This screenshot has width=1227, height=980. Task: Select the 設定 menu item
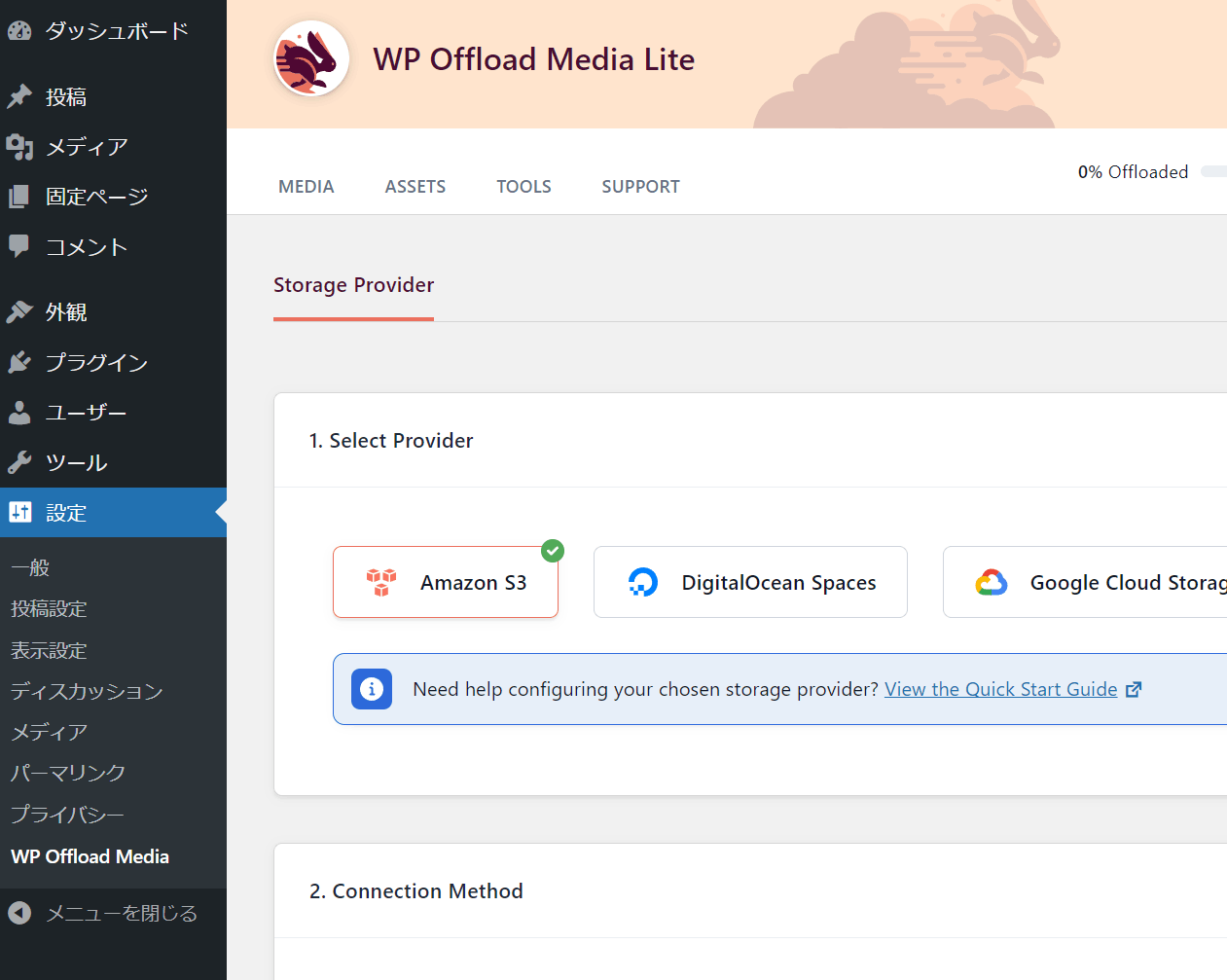point(113,512)
